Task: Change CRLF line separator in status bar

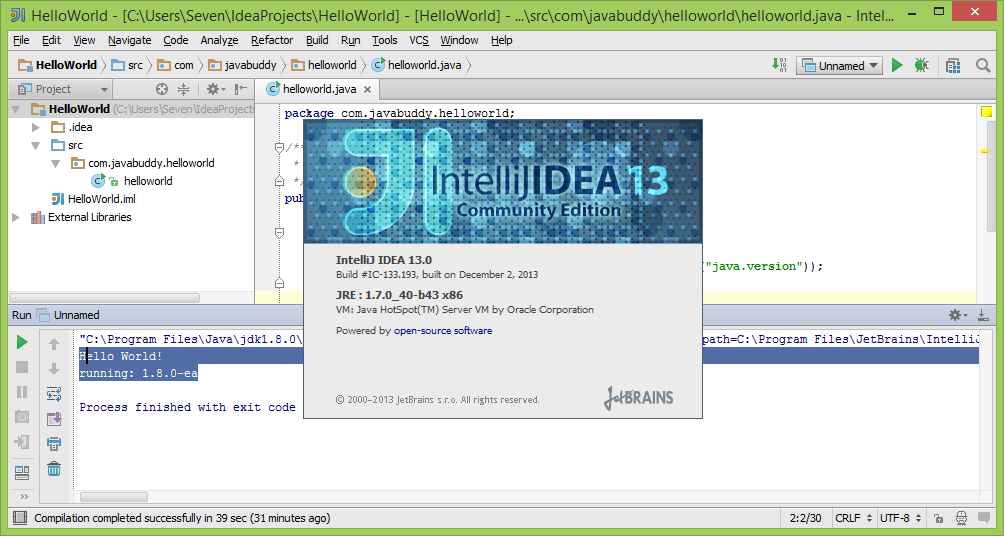Action: coord(854,518)
